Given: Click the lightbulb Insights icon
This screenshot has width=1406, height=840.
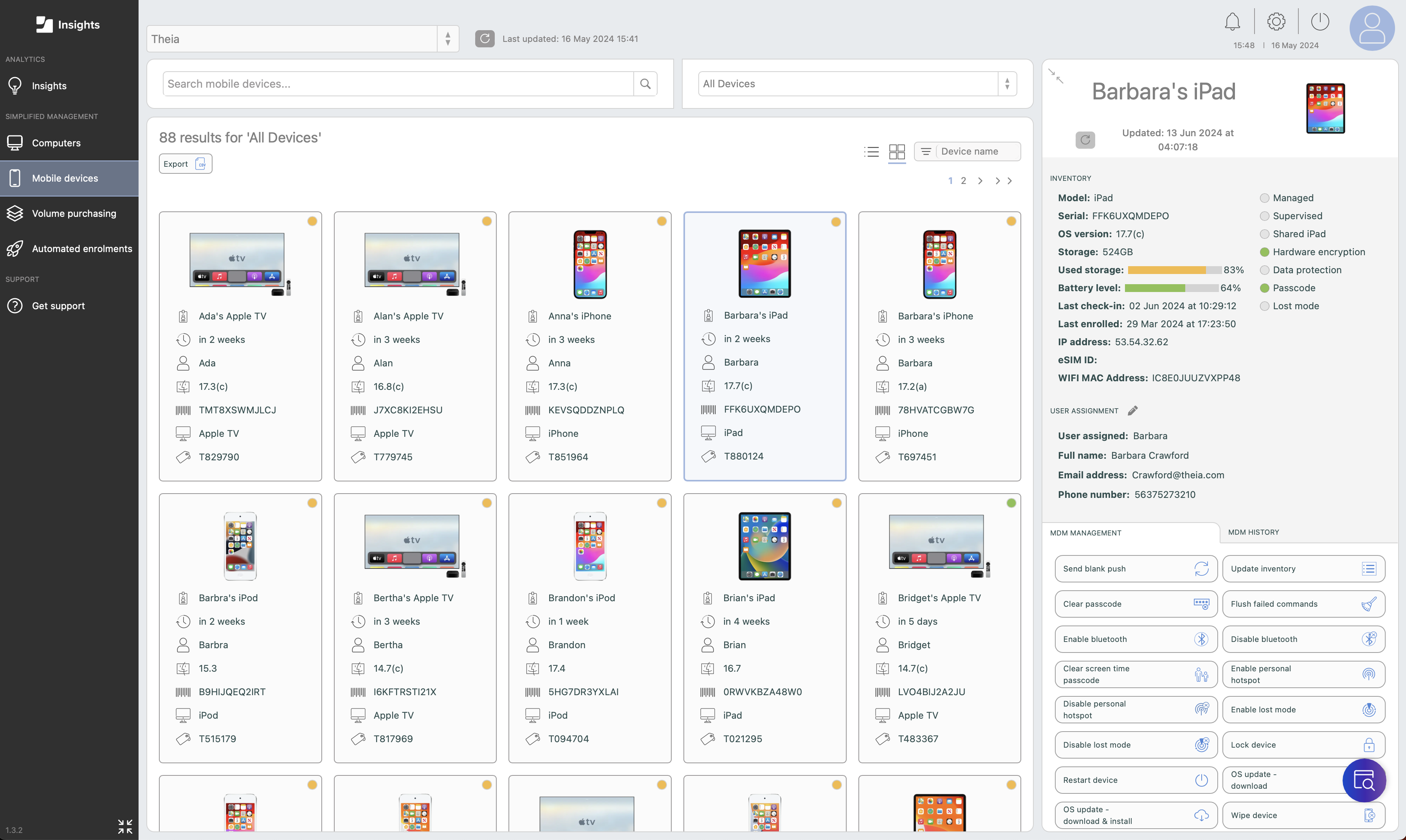Looking at the screenshot, I should (15, 85).
